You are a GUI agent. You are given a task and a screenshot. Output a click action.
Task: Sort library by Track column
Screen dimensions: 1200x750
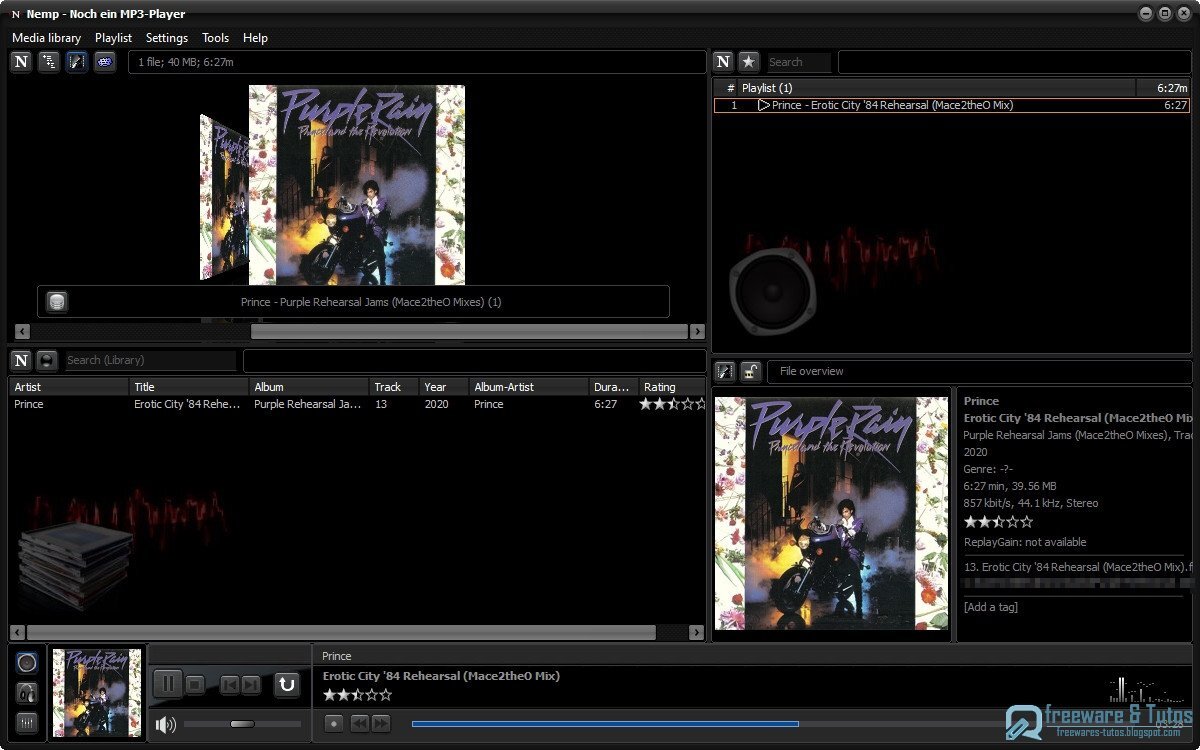(394, 387)
